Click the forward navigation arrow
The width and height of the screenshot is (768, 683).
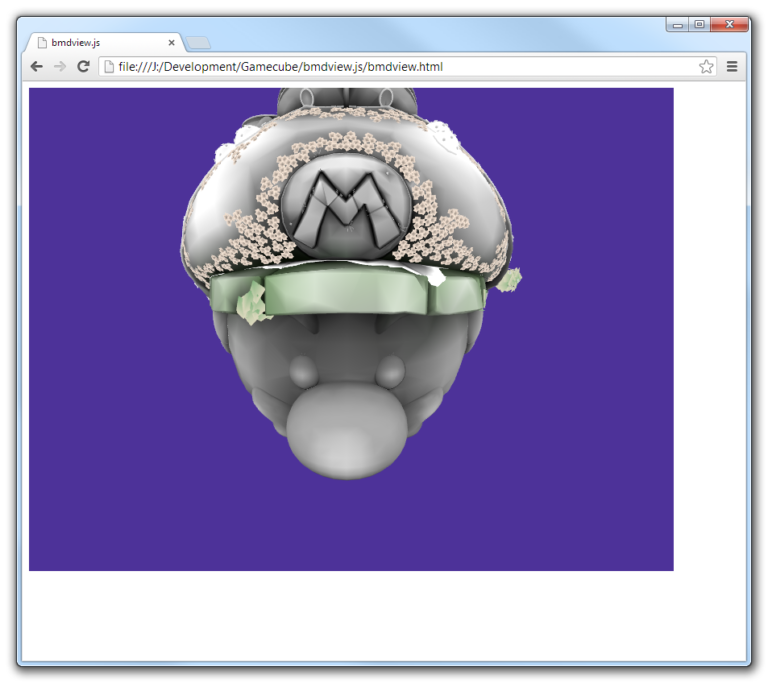tap(60, 67)
